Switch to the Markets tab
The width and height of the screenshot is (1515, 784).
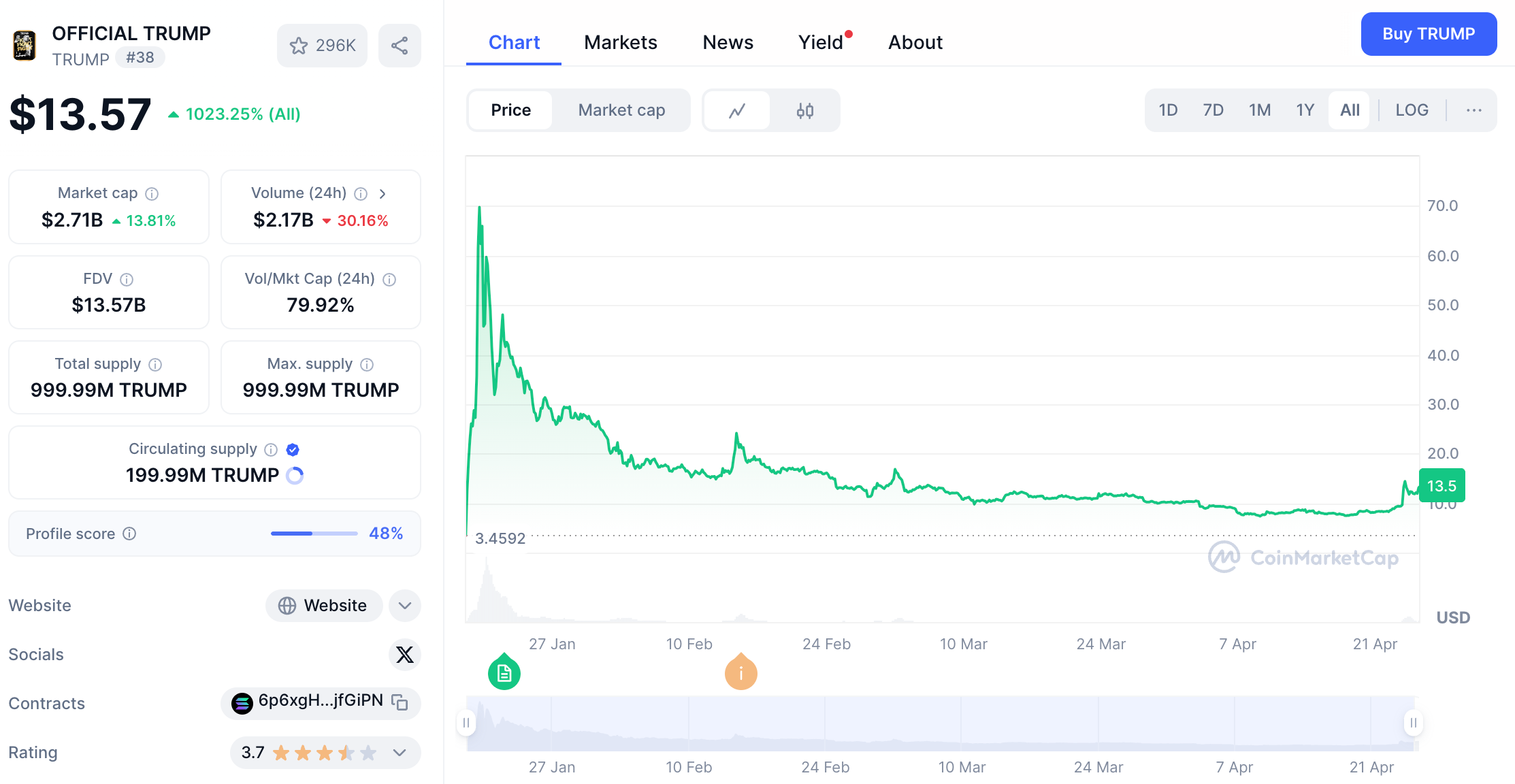(620, 42)
